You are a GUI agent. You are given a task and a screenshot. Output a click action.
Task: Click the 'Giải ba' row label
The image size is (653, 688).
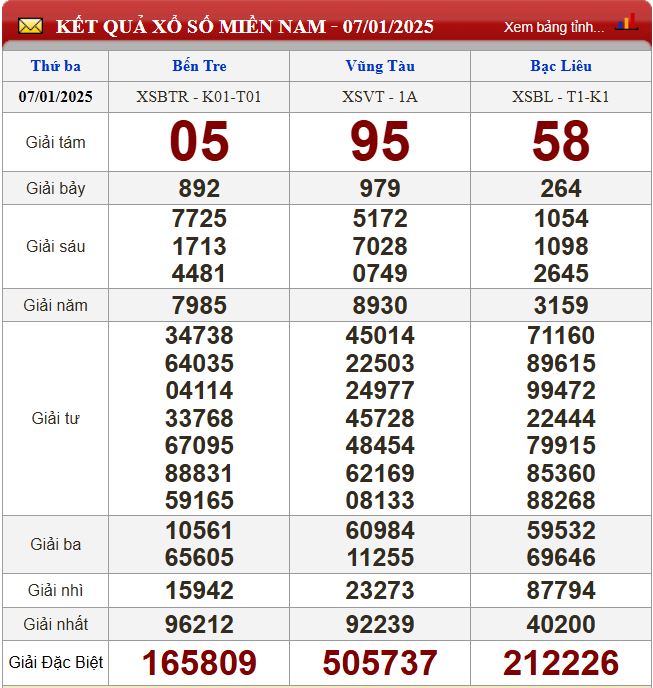[x=56, y=544]
